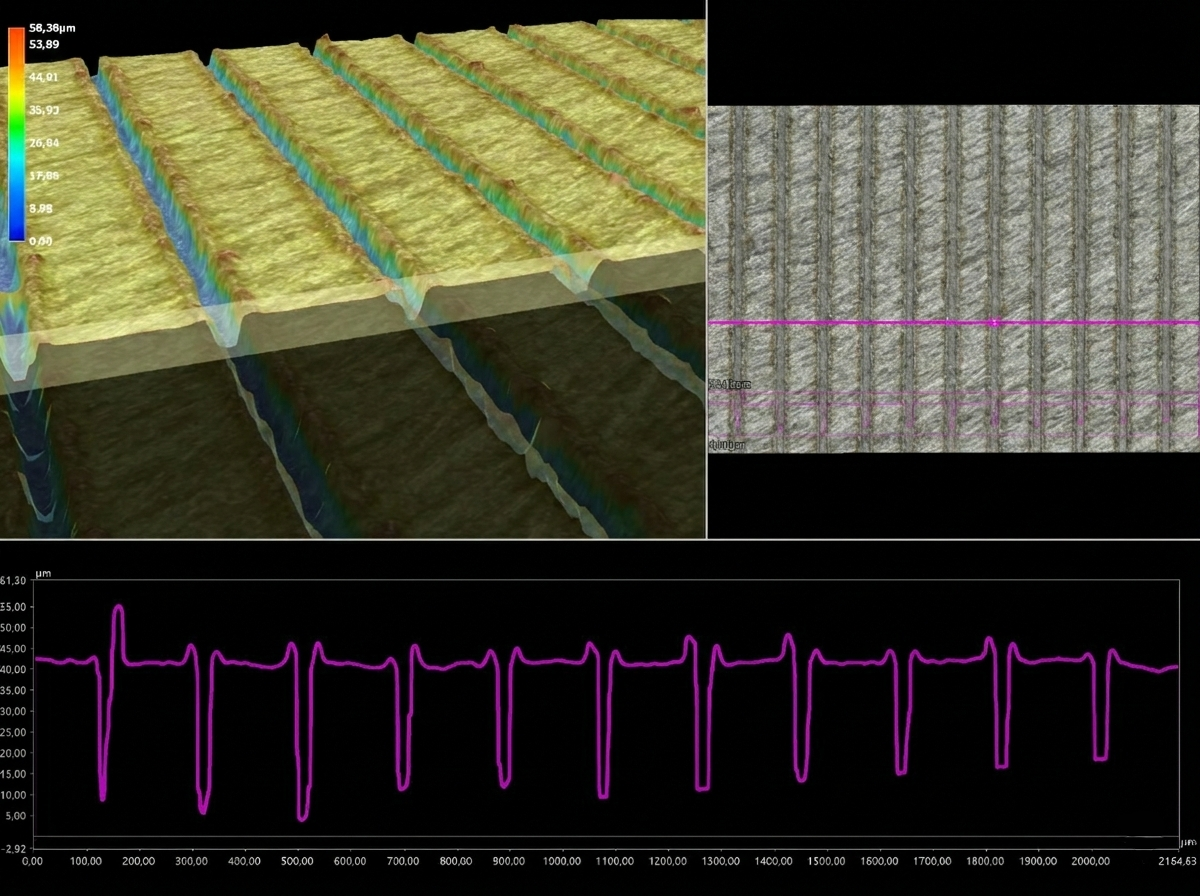Screen dimensions: 1200x896
Task: Select the magenta cross-section line in the micrograph
Action: (x=850, y=323)
